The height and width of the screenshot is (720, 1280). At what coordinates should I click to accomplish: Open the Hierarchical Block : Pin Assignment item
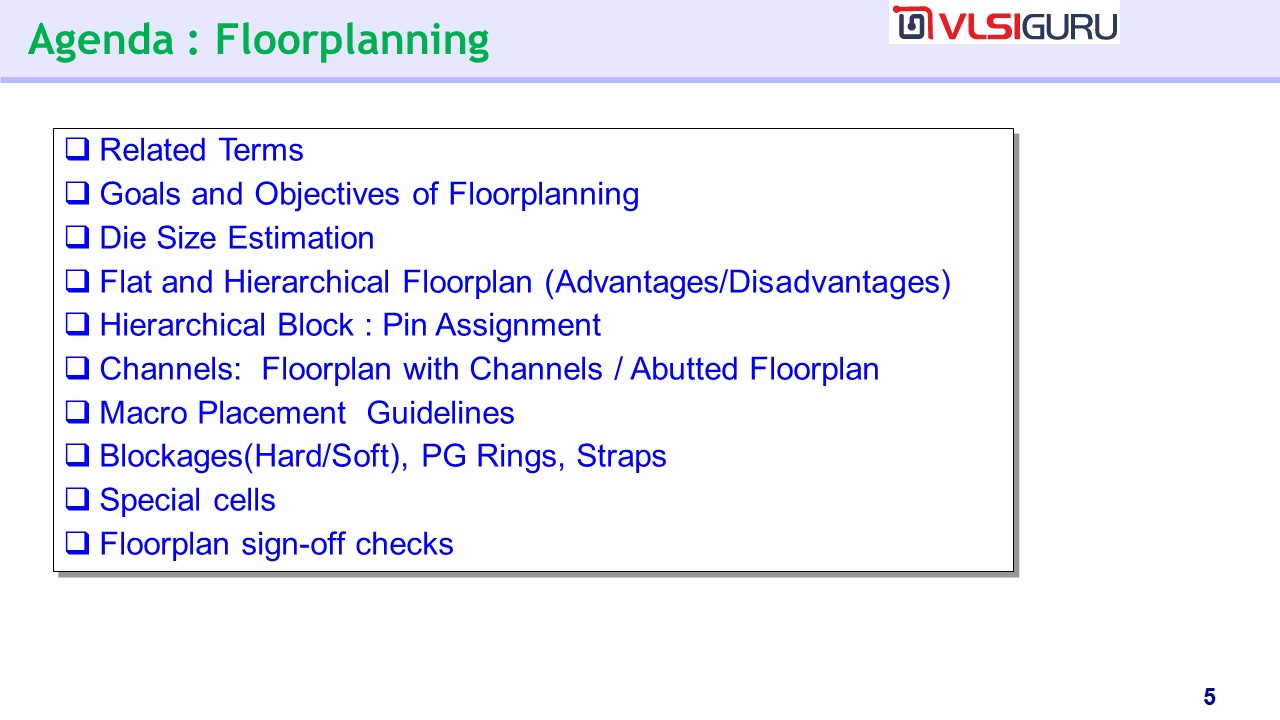(350, 325)
